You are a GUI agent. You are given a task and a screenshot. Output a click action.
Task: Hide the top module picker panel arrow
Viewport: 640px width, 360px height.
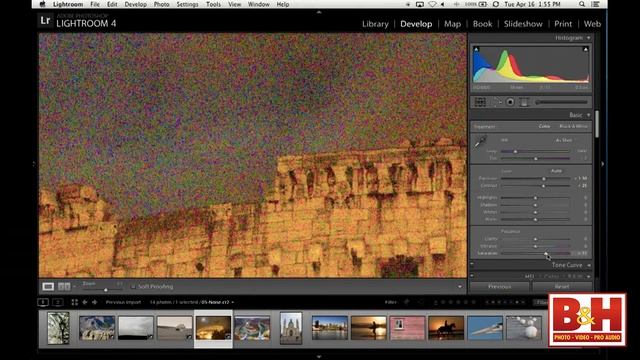(x=319, y=12)
